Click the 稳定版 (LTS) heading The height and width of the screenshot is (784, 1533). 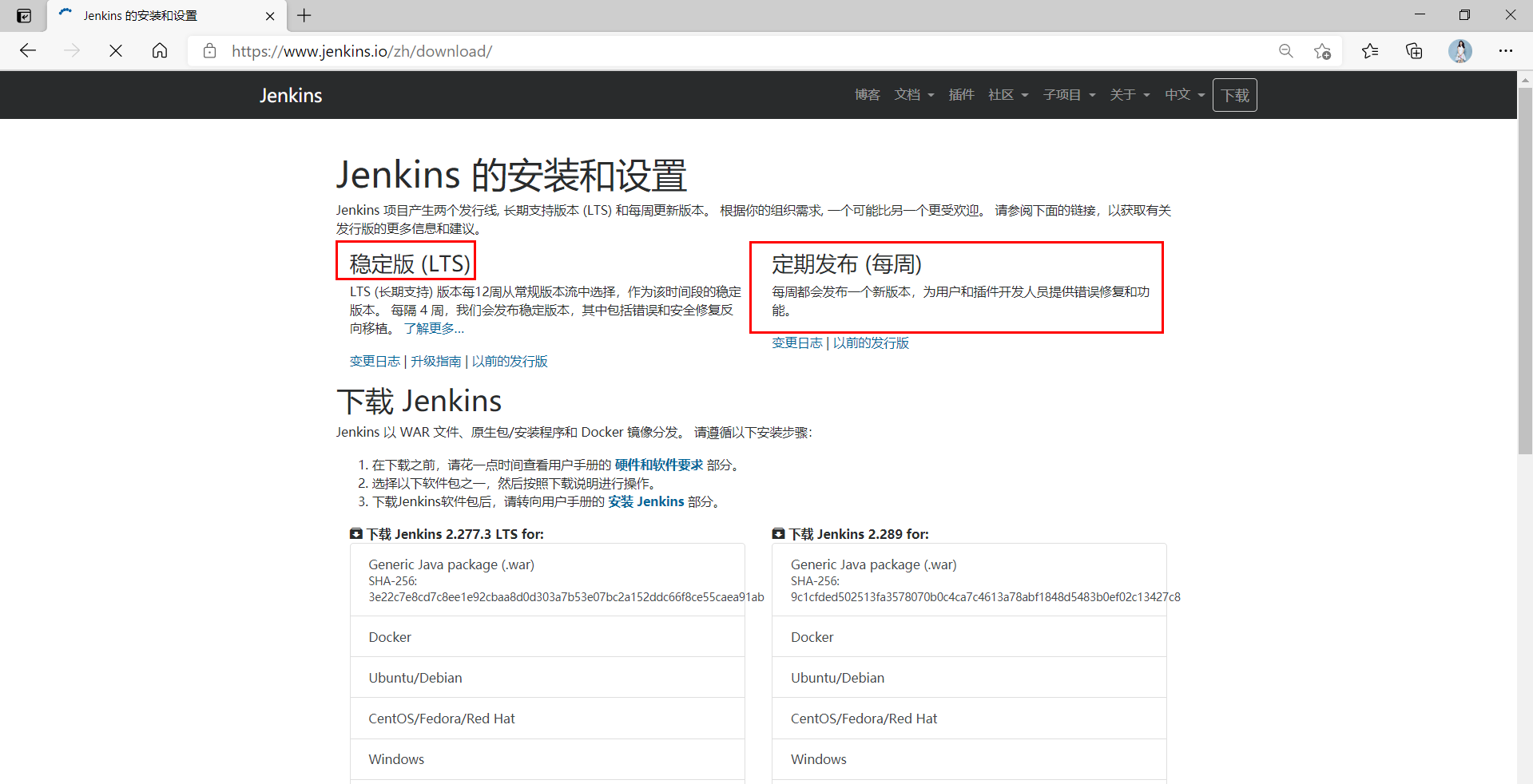coord(410,263)
